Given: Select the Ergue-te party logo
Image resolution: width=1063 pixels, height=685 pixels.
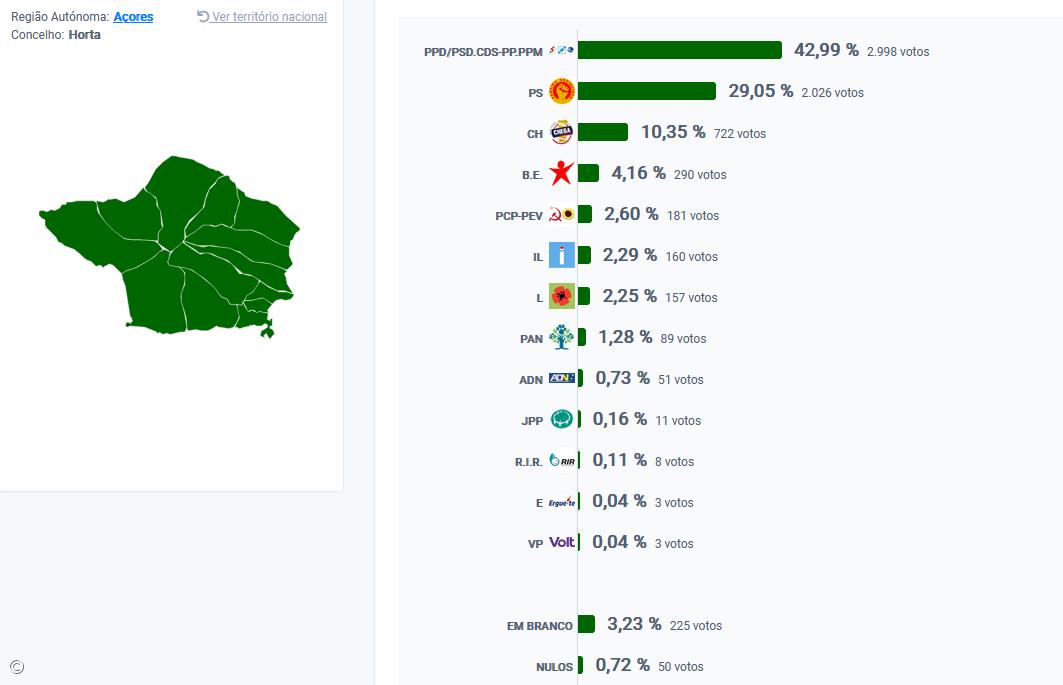Looking at the screenshot, I should pyautogui.click(x=562, y=501).
